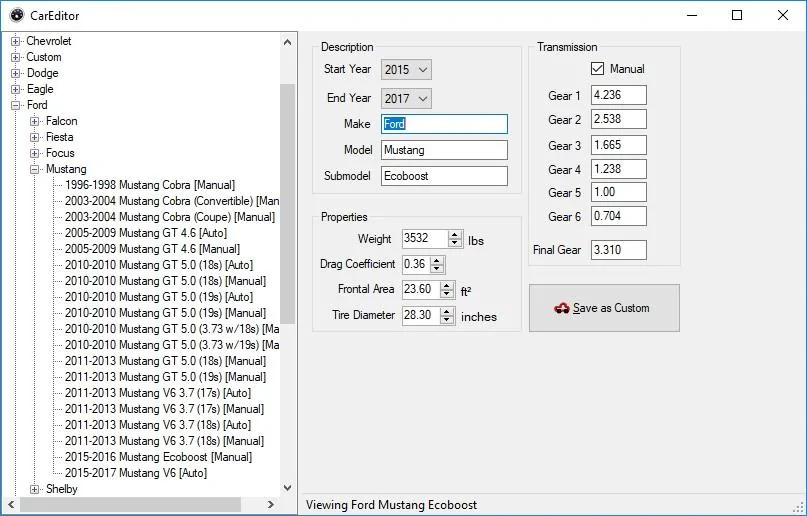The width and height of the screenshot is (807, 516).
Task: Click the Gear 3 ratio field
Action: coord(619,145)
